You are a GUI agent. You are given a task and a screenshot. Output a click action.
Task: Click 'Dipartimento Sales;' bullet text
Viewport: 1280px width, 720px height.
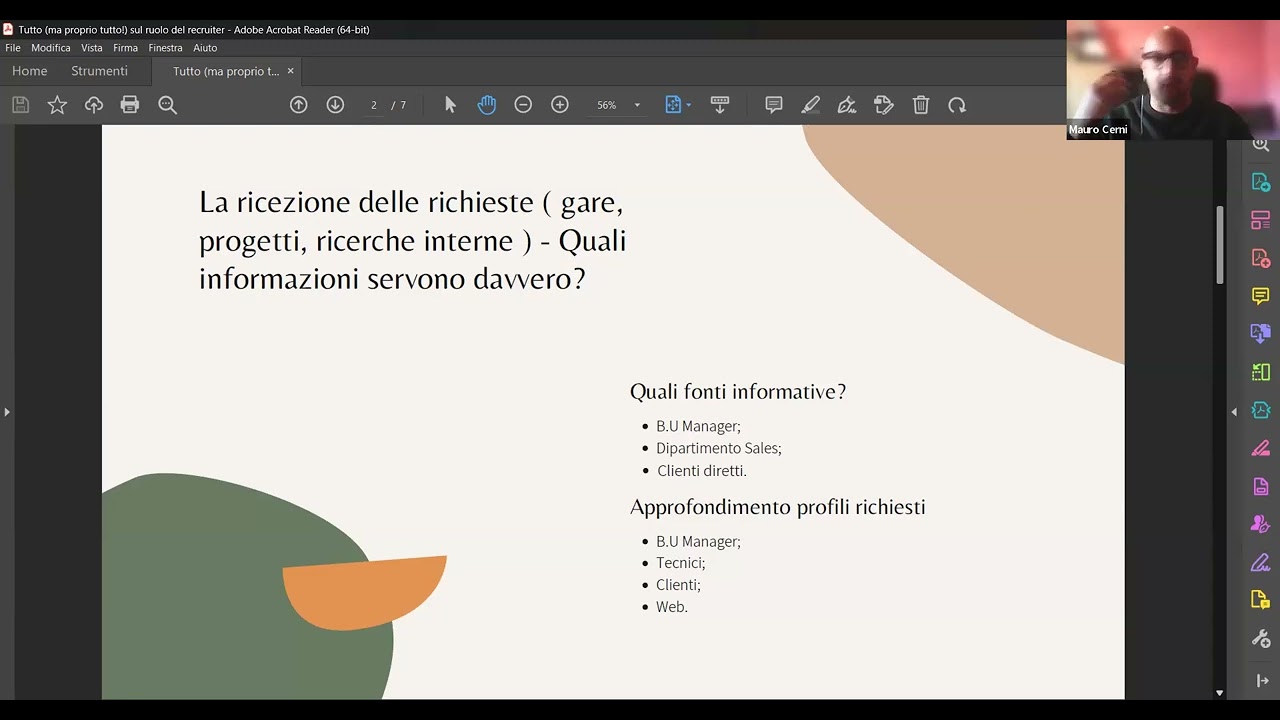point(719,448)
